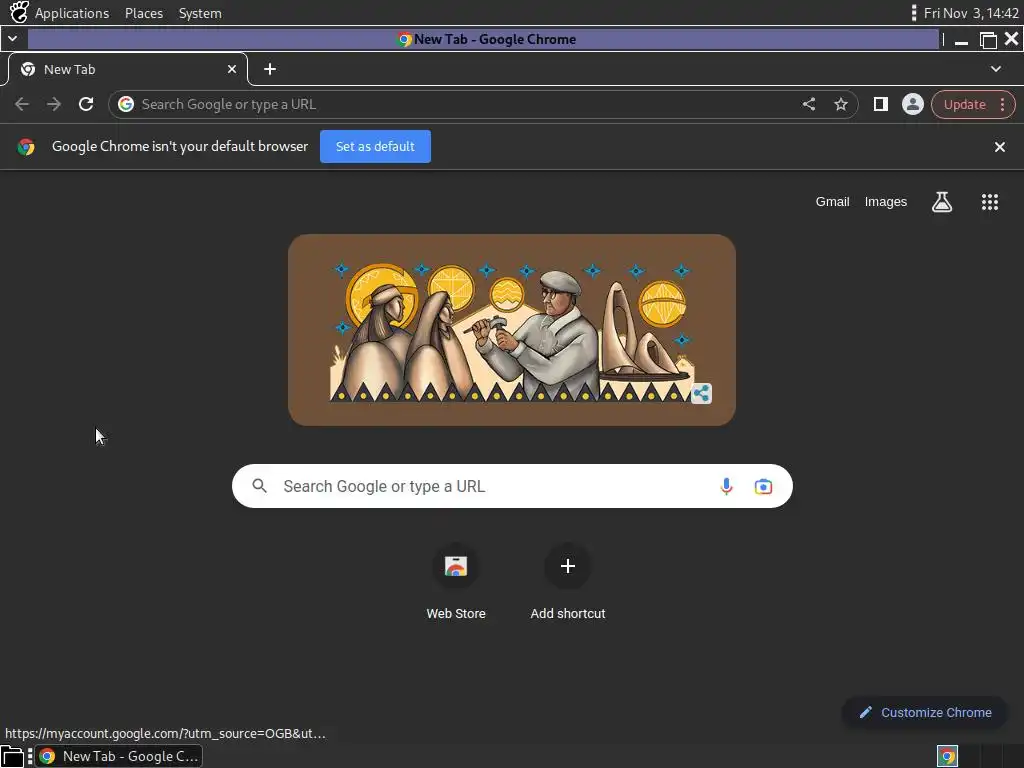Screen dimensions: 1024x768
Task: Click the GNOME foot logo icon
Action: click(19, 12)
